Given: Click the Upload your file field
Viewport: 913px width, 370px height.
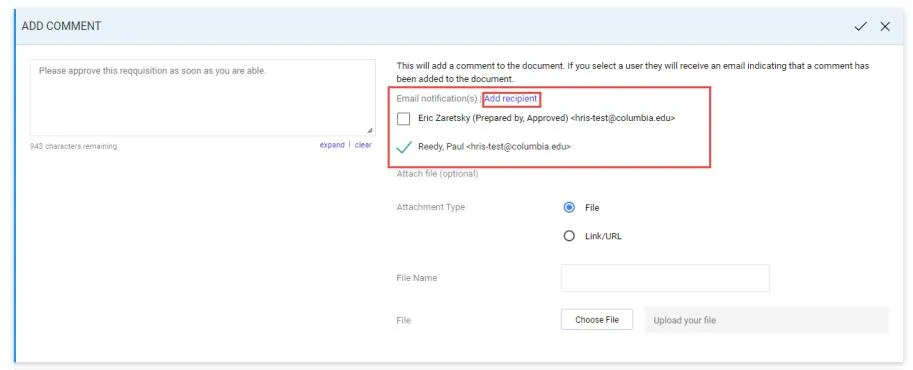Looking at the screenshot, I should [x=766, y=320].
